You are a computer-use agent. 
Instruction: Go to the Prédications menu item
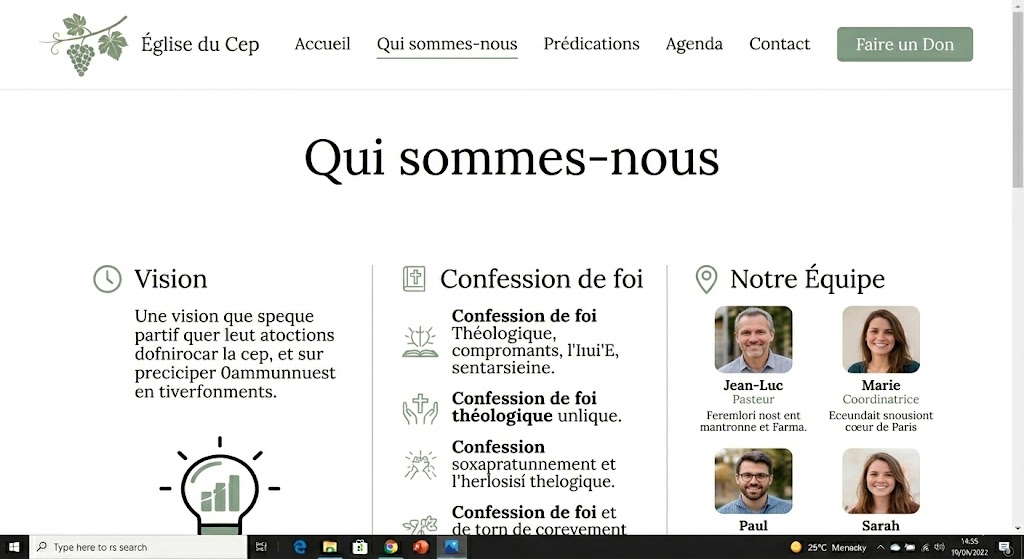(x=591, y=44)
